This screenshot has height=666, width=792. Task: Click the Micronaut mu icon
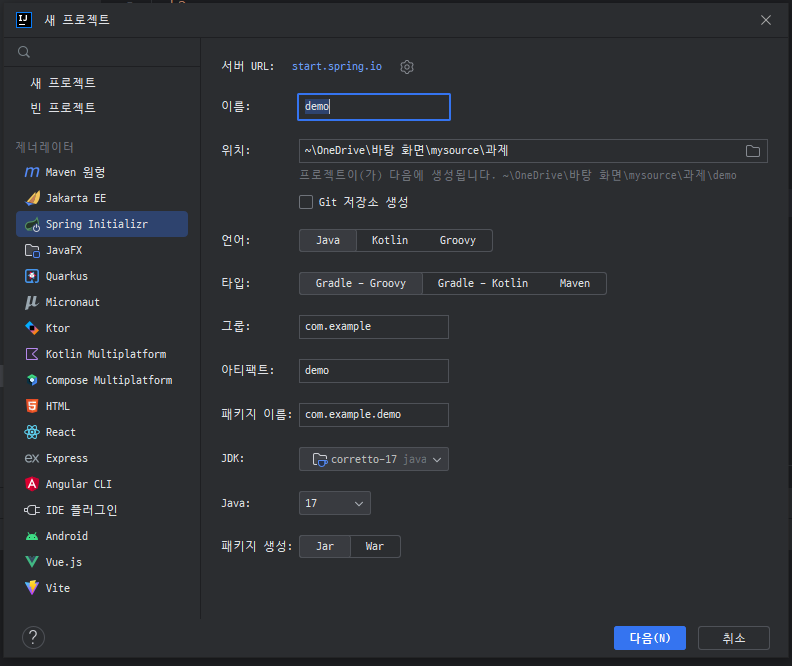point(32,302)
